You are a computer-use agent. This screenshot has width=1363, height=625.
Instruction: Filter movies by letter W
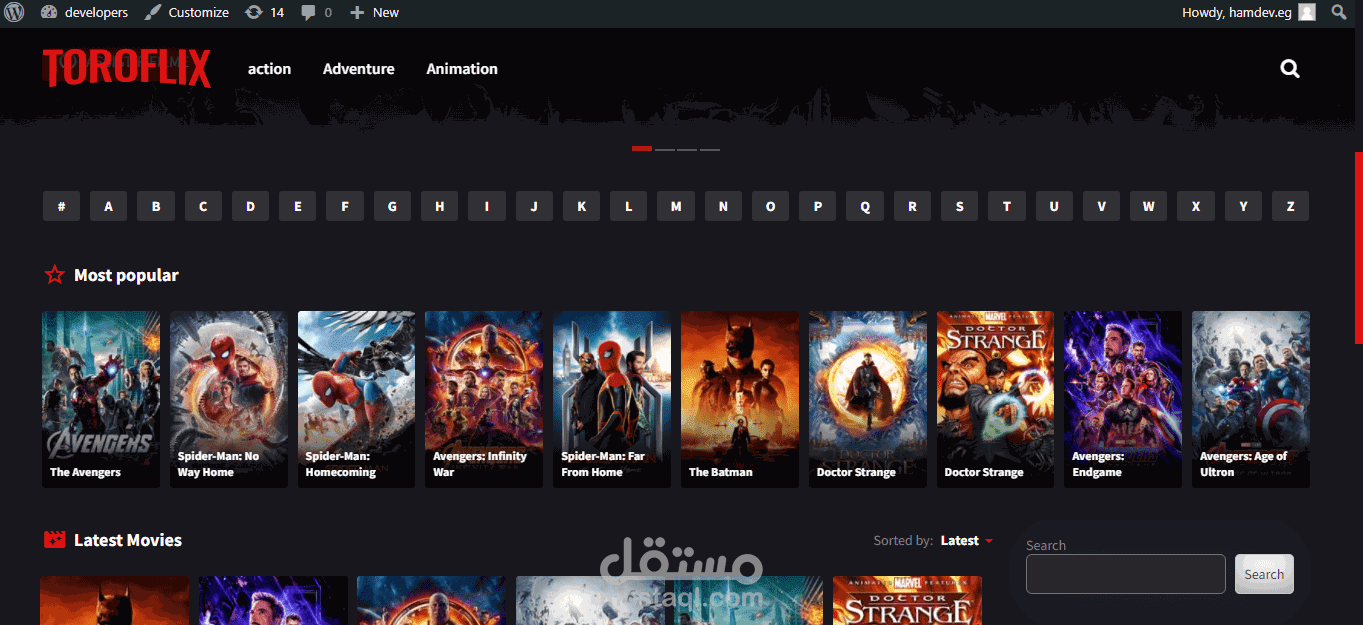(1148, 206)
